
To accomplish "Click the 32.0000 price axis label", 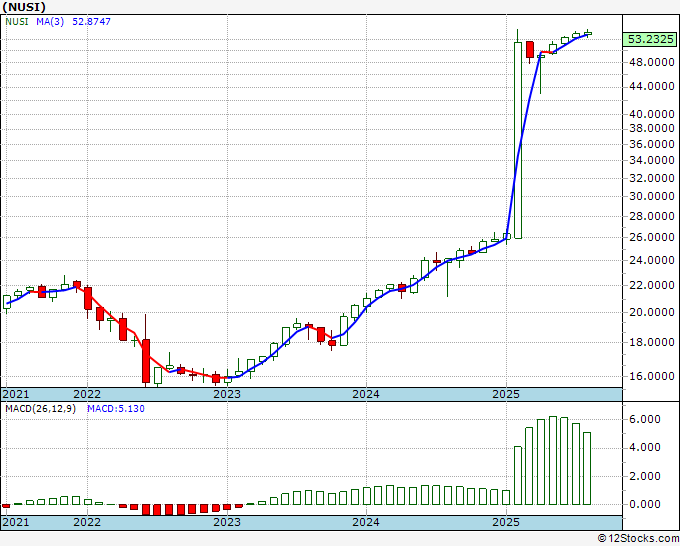I will click(x=651, y=178).
